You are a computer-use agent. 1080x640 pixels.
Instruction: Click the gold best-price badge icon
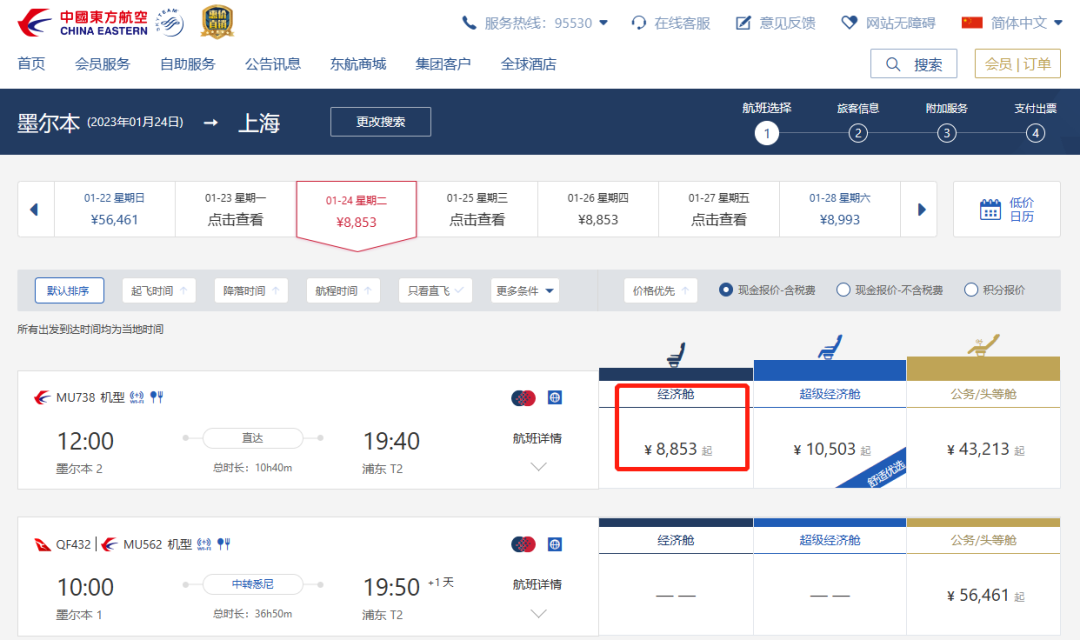217,22
